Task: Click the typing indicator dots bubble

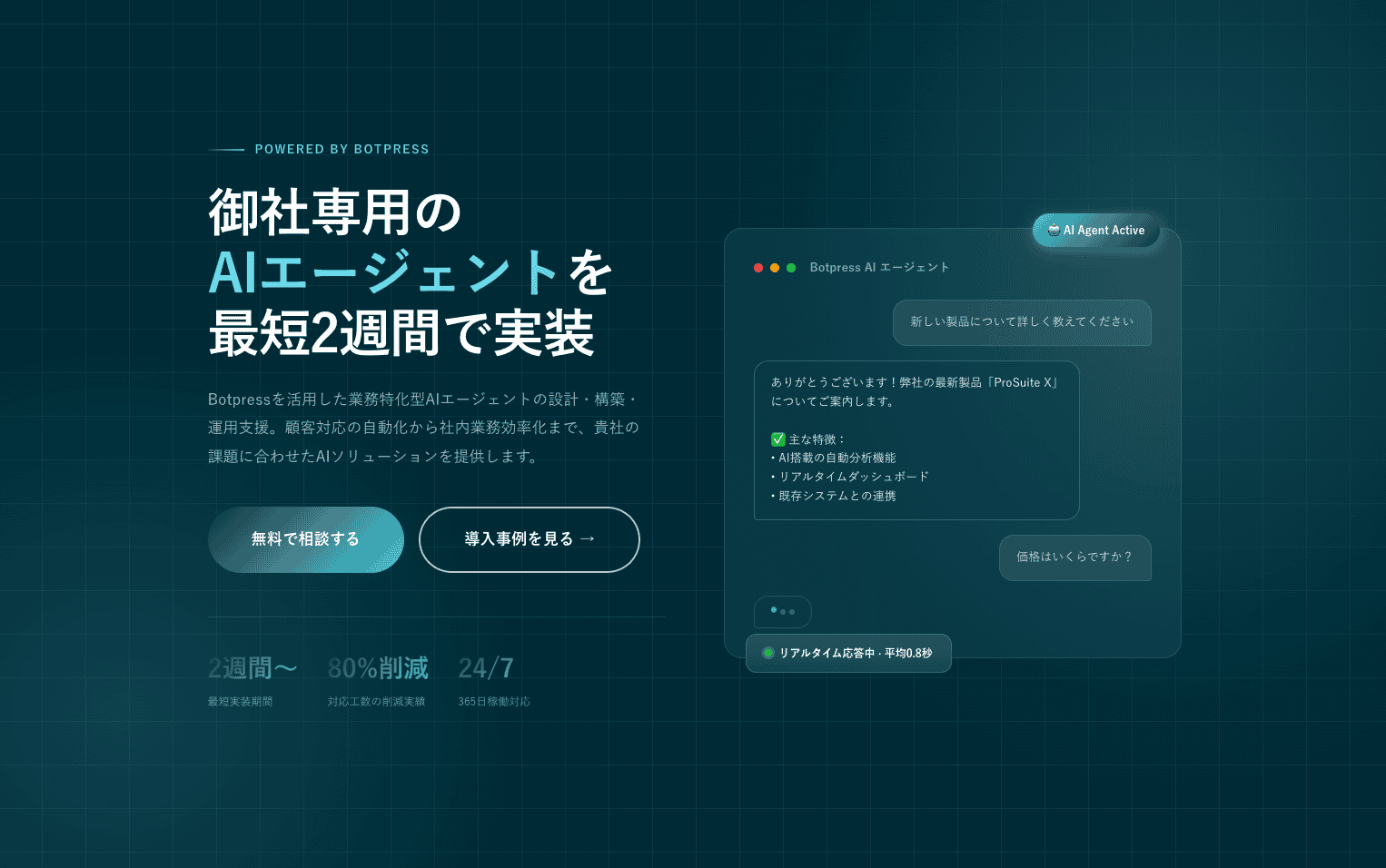Action: (x=782, y=611)
